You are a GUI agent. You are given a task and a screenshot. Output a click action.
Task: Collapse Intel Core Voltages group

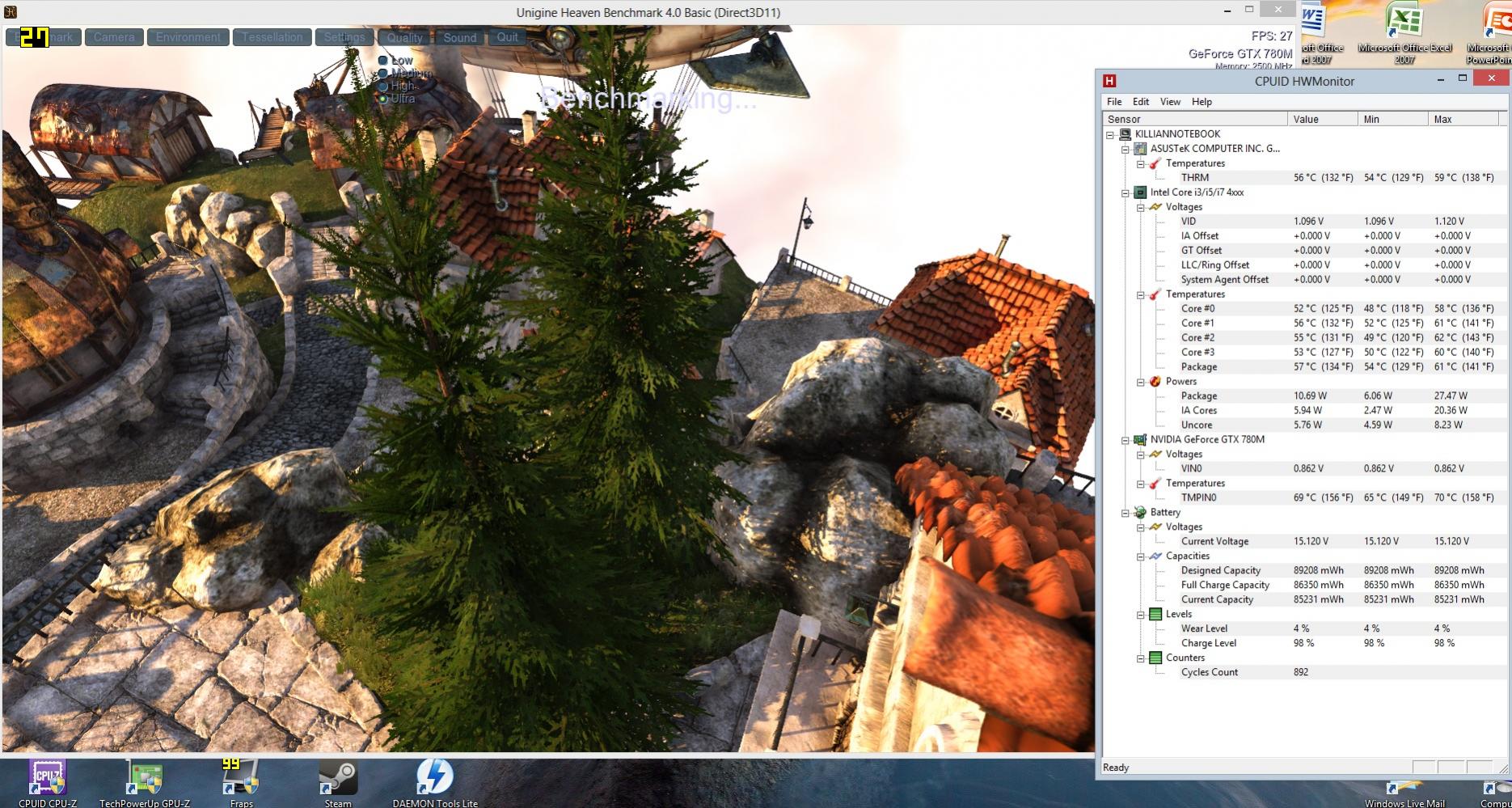tap(1141, 208)
